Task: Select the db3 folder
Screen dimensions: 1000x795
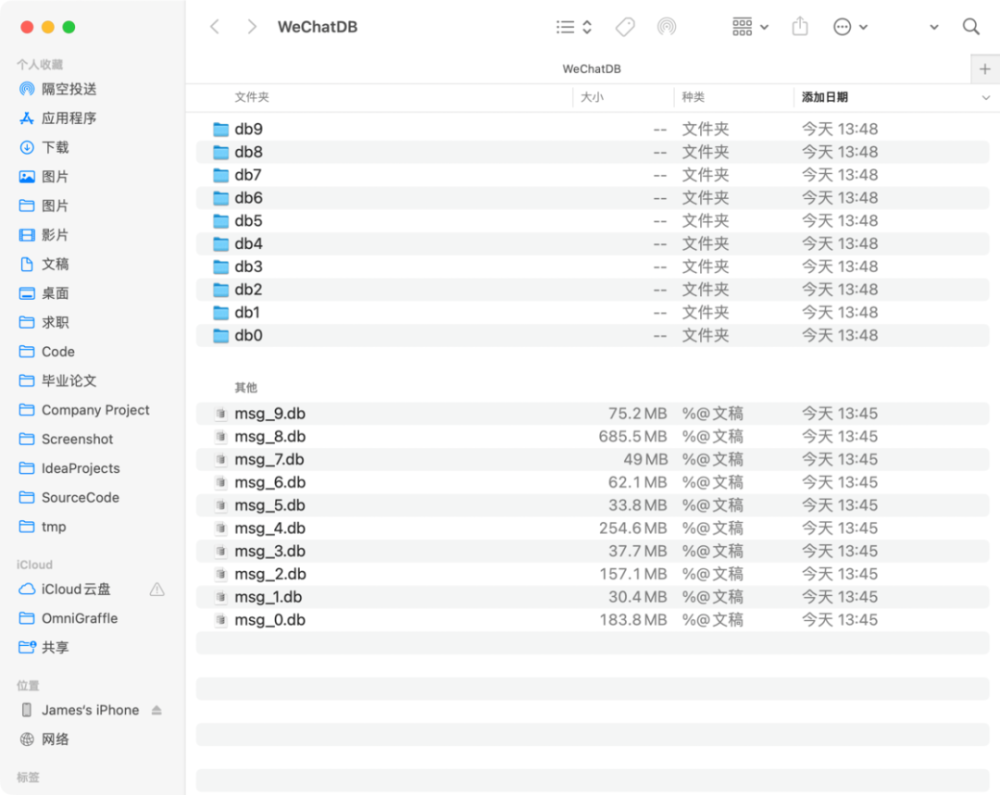Action: 592,266
